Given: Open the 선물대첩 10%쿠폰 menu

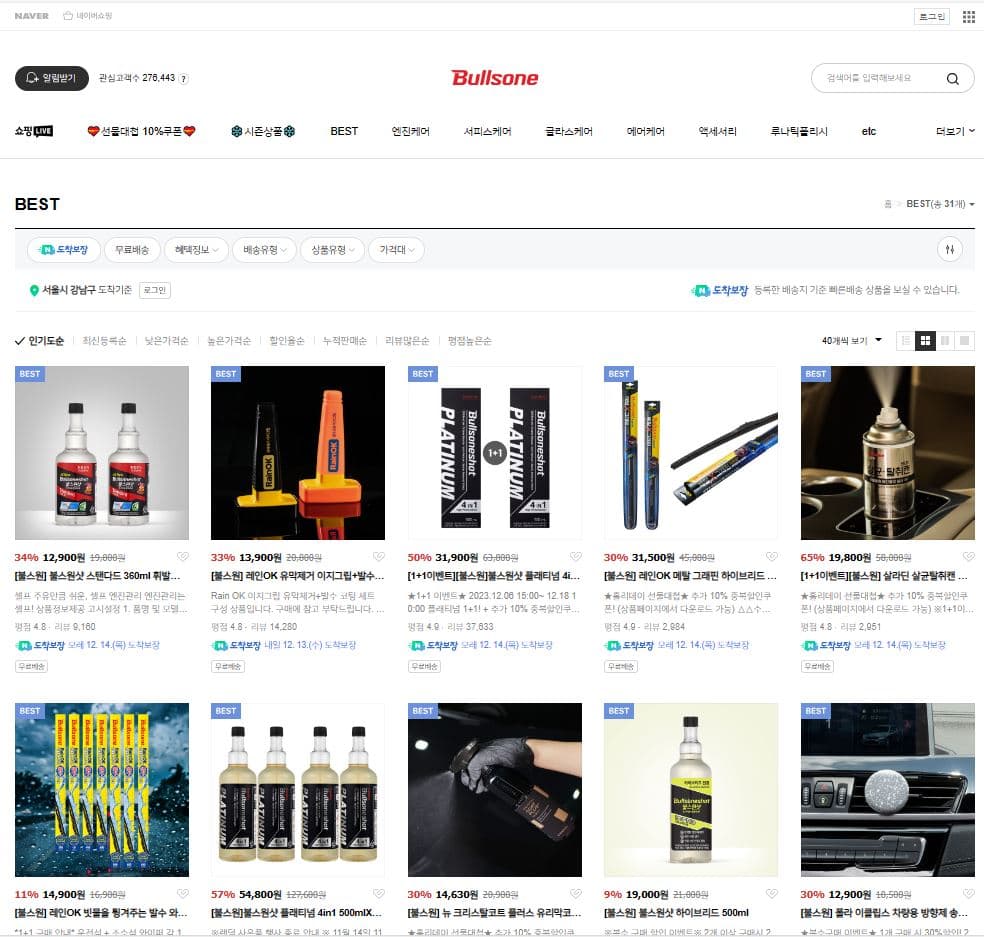Looking at the screenshot, I should tap(141, 131).
